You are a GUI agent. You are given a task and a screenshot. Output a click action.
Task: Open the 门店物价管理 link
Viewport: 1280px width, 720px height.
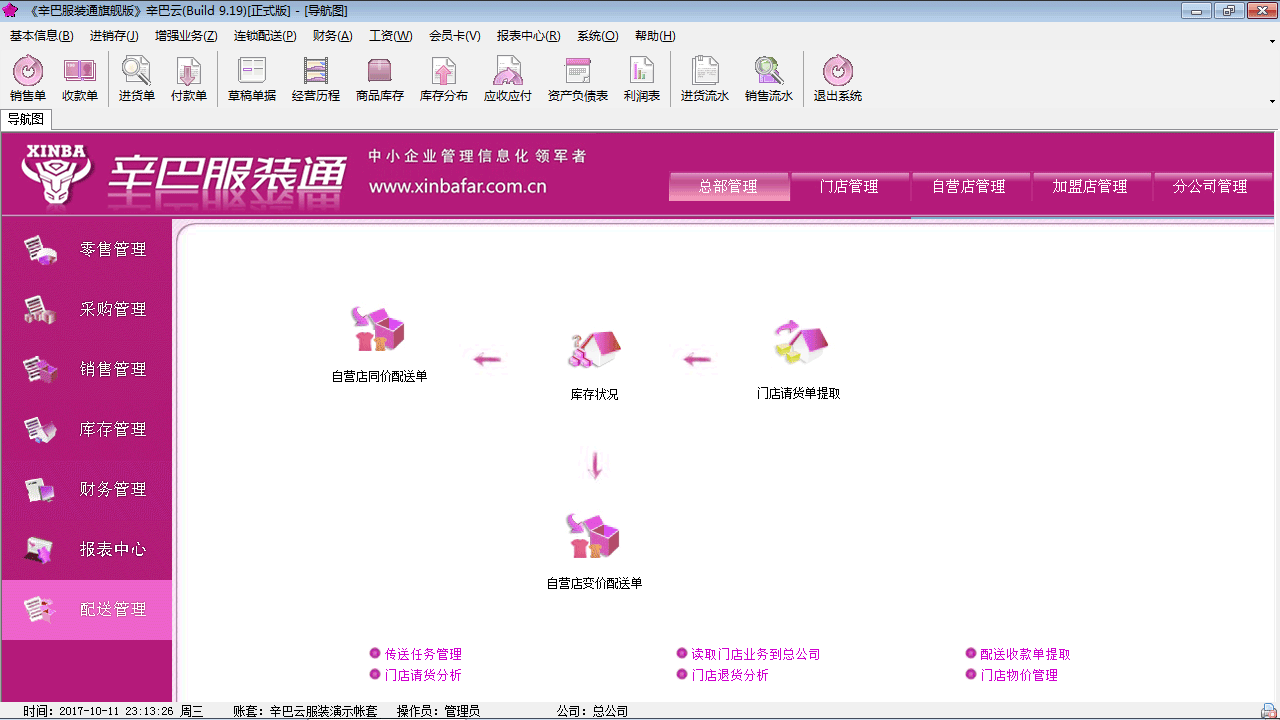tap(1019, 675)
